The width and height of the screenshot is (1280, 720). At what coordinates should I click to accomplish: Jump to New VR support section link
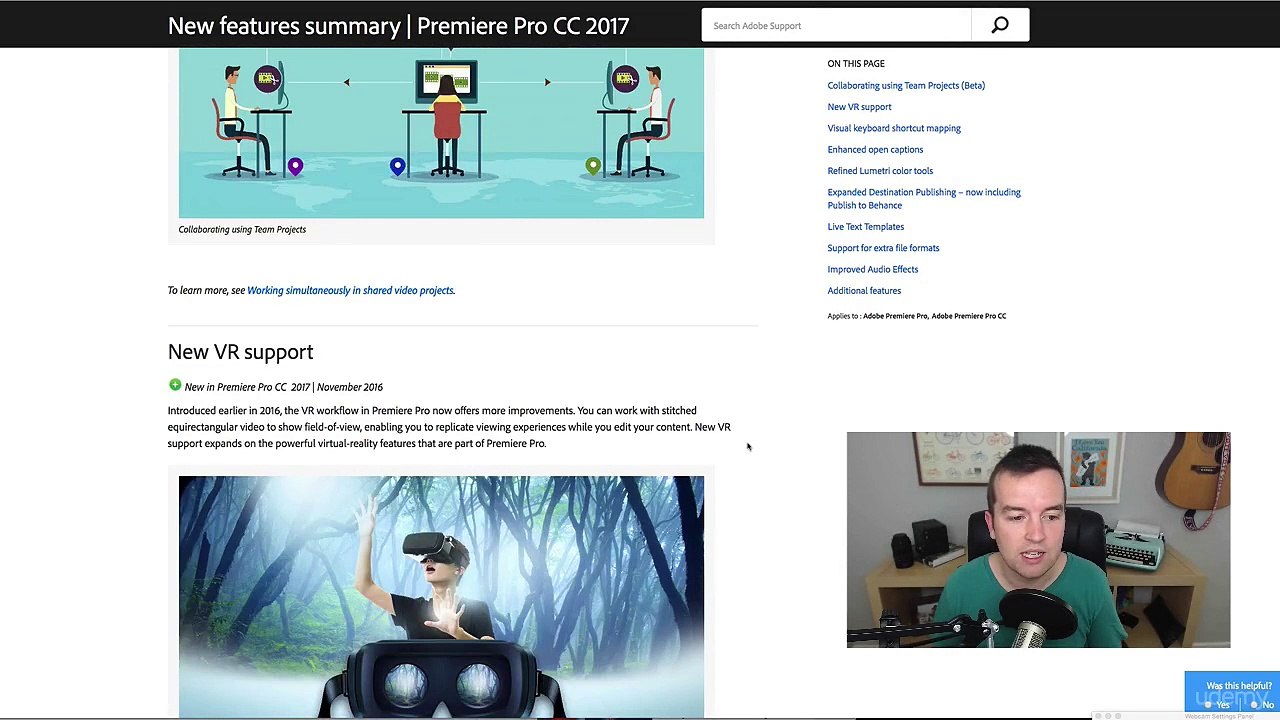click(x=859, y=107)
